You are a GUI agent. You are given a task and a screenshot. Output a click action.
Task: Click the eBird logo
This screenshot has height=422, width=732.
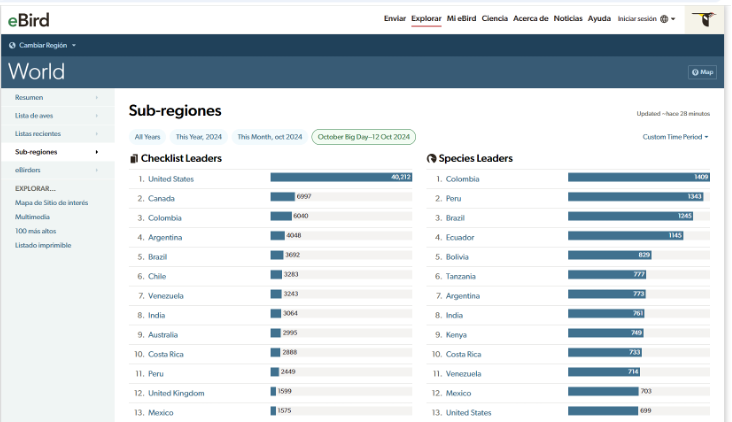pyautogui.click(x=28, y=19)
